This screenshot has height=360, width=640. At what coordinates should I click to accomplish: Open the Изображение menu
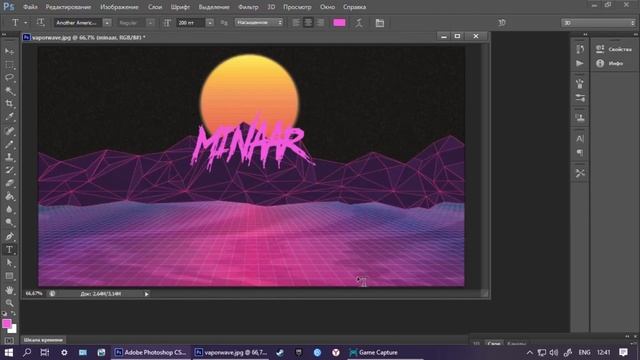pos(119,7)
